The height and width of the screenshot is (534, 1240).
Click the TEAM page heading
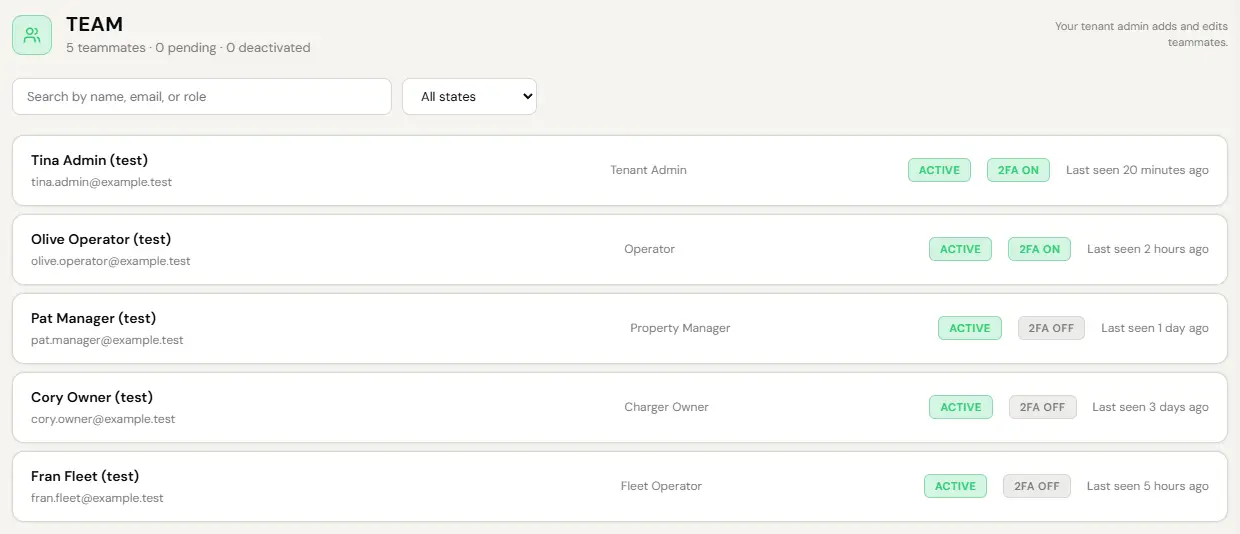(x=95, y=24)
